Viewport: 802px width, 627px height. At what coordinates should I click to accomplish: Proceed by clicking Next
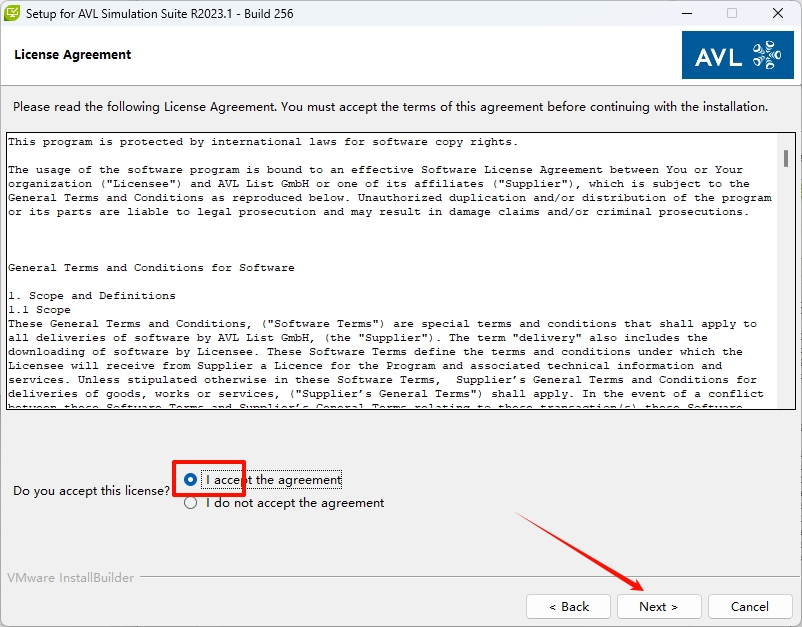pos(658,606)
